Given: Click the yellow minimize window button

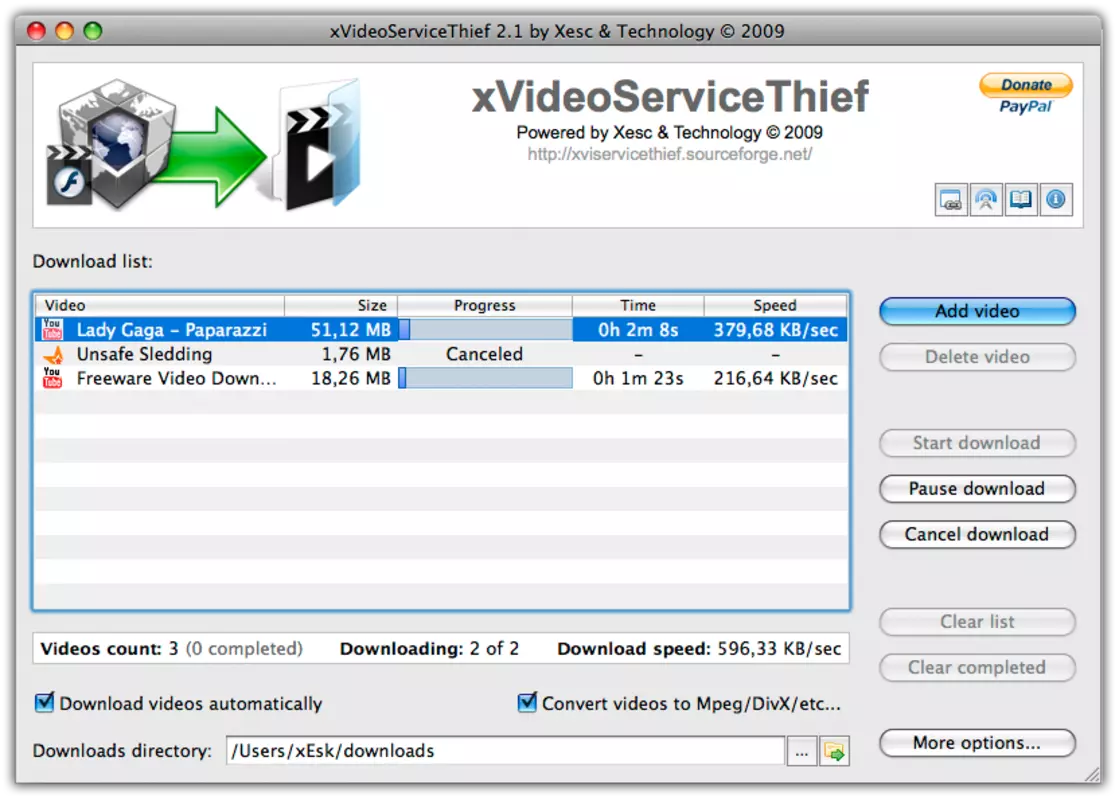Looking at the screenshot, I should (x=64, y=31).
